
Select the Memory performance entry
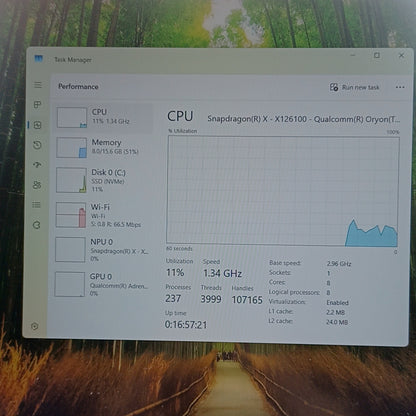coord(103,147)
